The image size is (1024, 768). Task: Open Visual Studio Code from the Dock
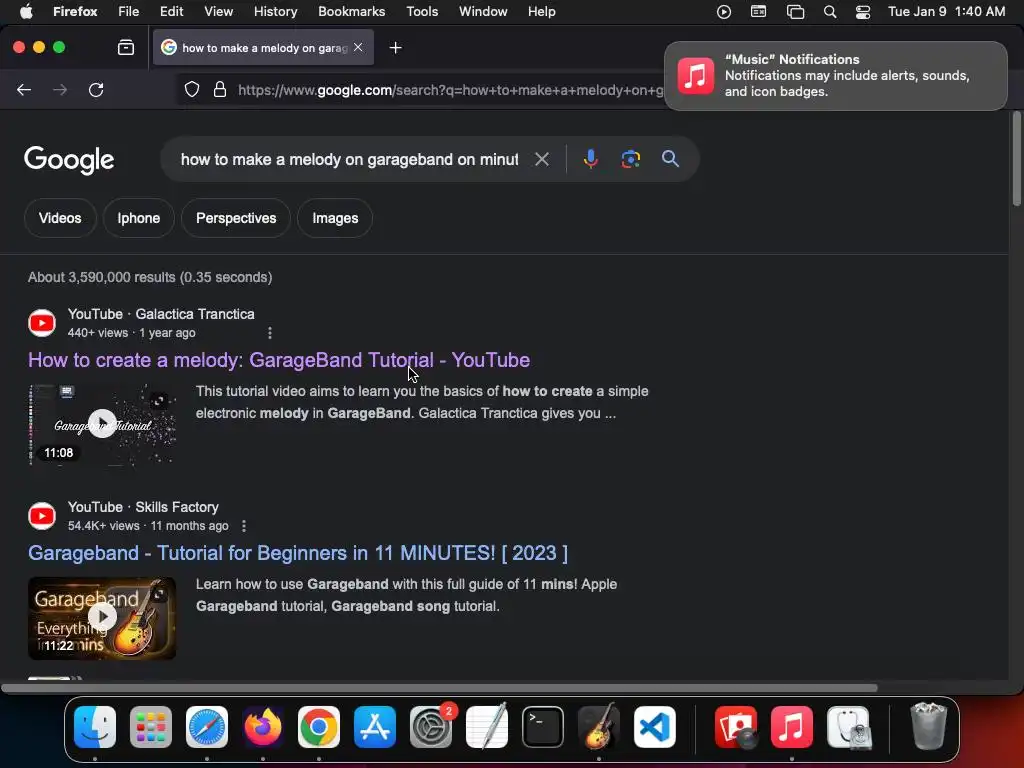pos(654,727)
